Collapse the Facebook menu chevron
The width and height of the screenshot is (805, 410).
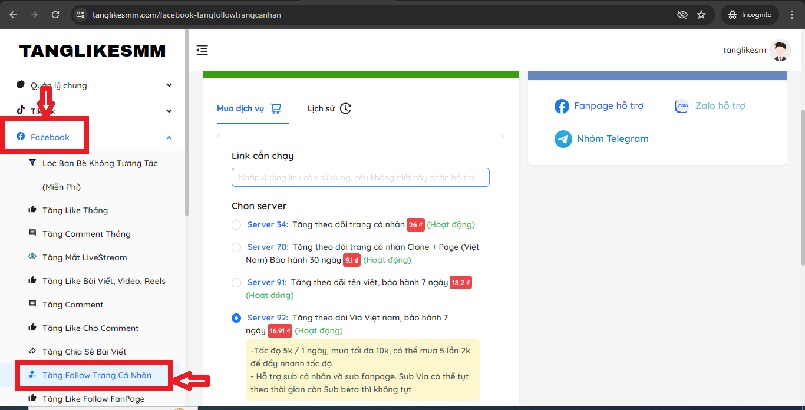pos(169,137)
